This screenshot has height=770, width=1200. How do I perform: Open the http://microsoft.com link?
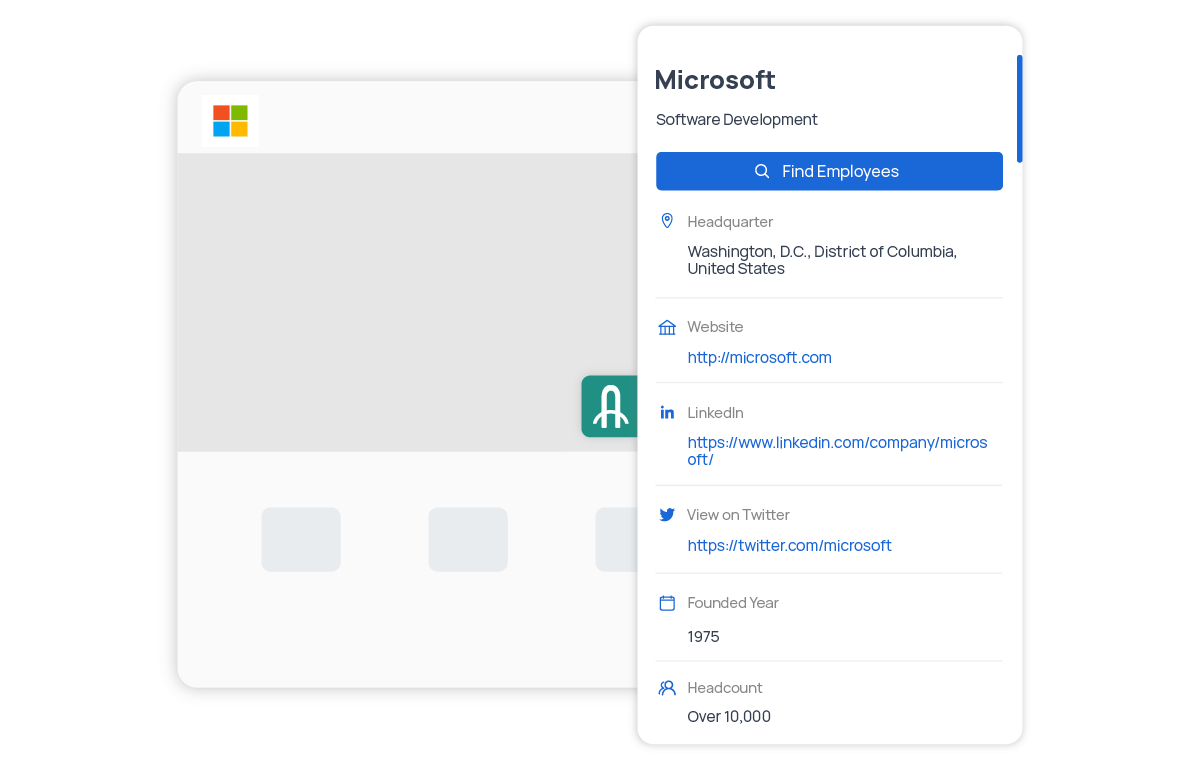pyautogui.click(x=759, y=357)
